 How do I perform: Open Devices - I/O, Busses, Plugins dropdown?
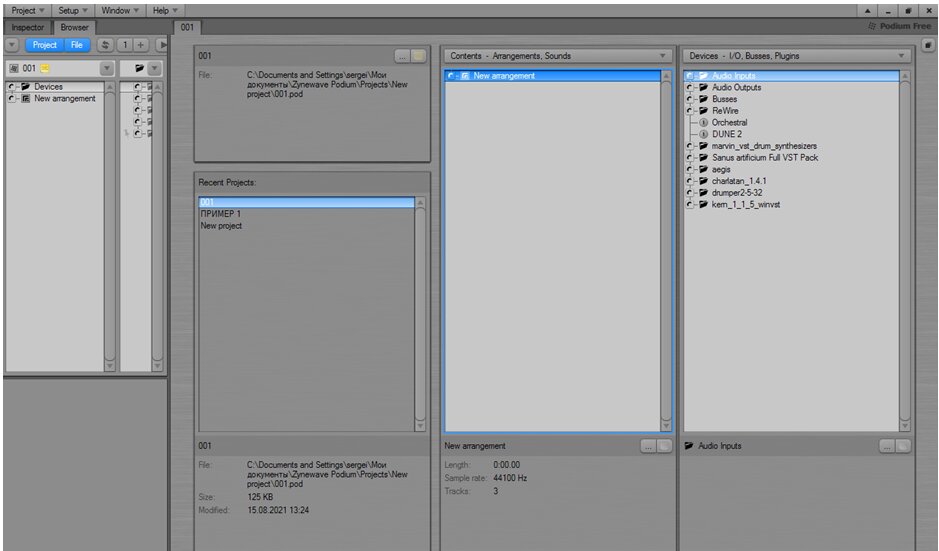pyautogui.click(x=796, y=56)
